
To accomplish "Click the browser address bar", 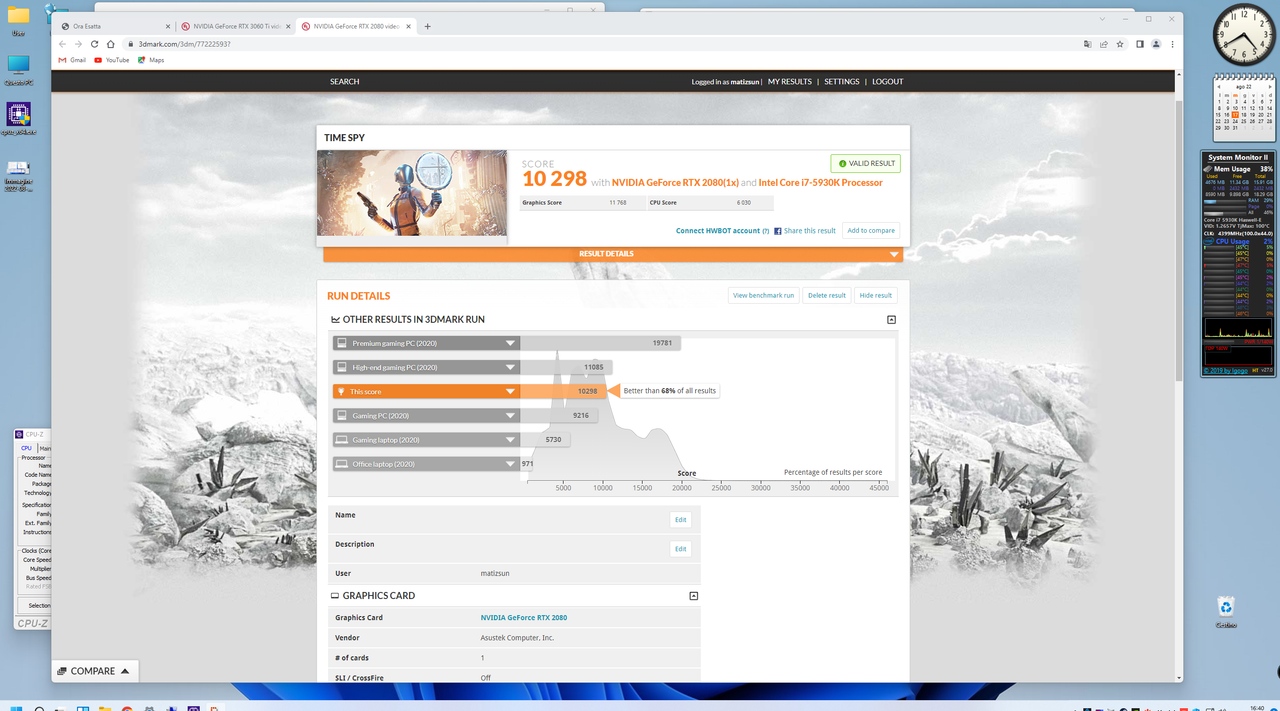I will click(x=600, y=44).
